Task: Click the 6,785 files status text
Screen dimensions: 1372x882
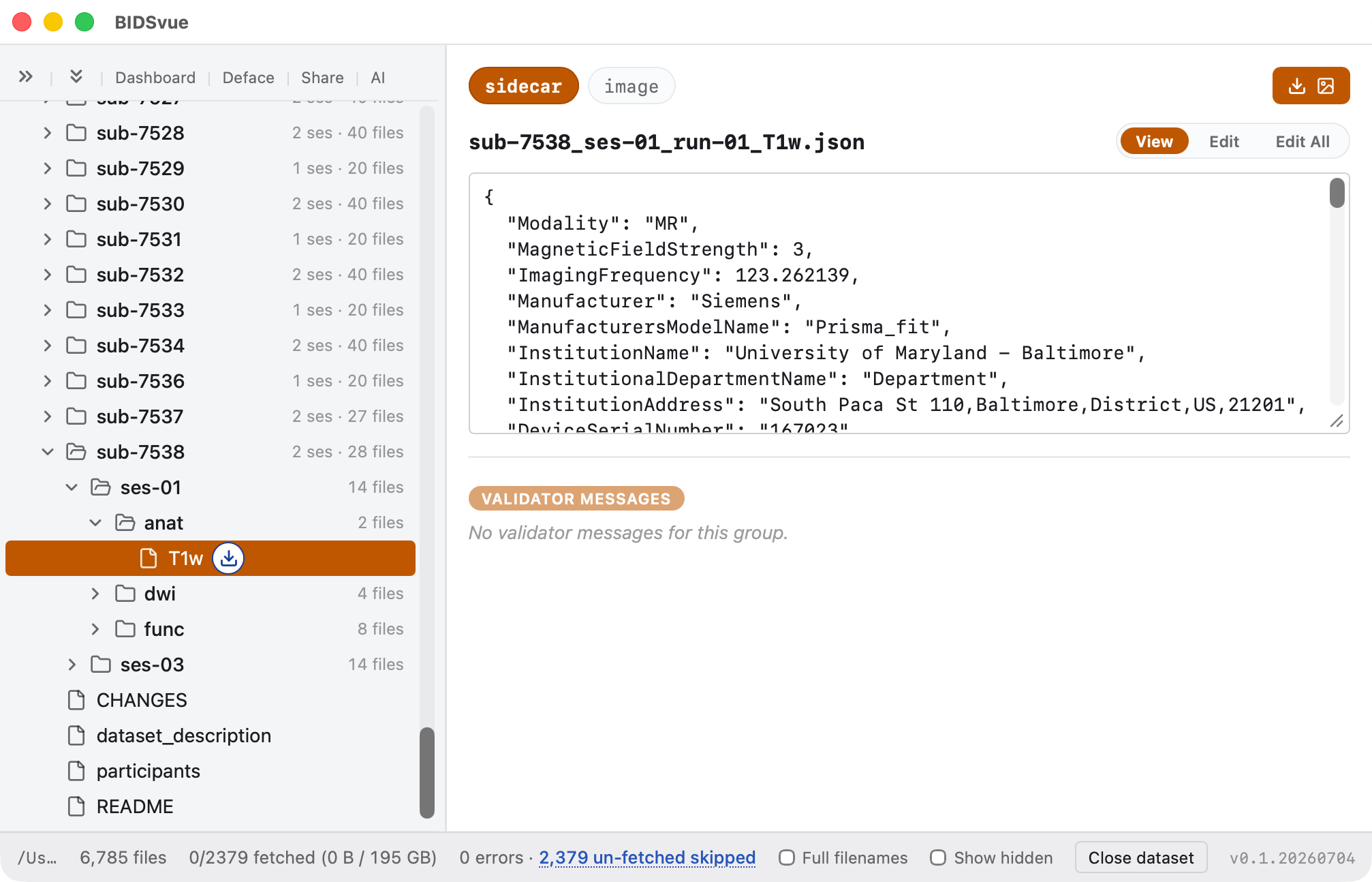Action: (x=123, y=857)
